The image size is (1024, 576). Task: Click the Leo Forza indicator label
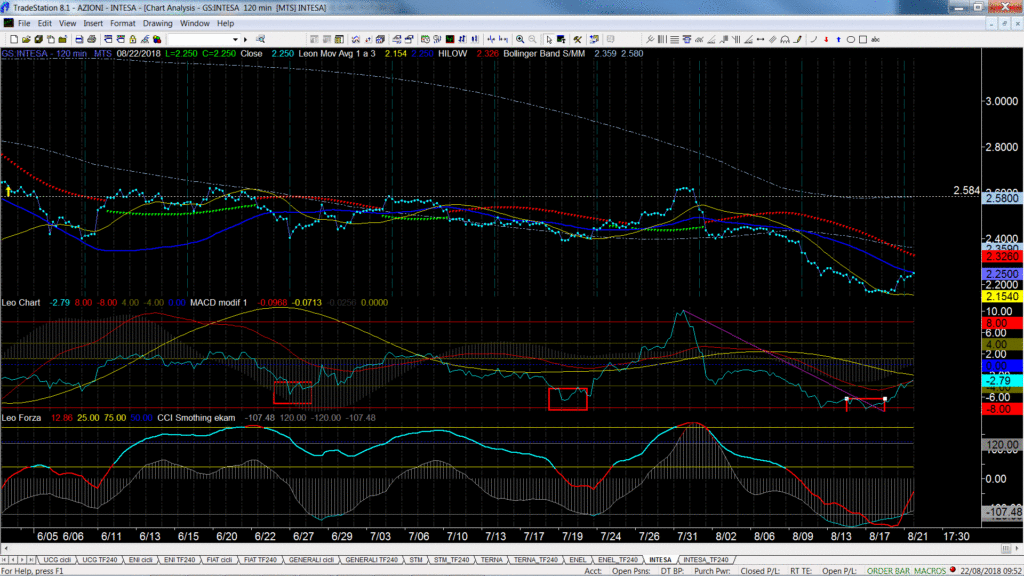point(22,418)
